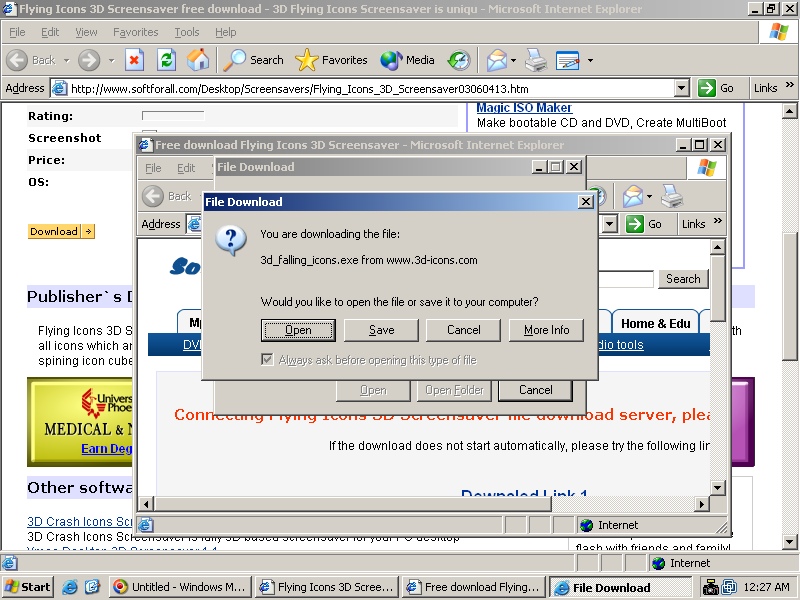Viewport: 800px width, 600px height.
Task: Select Home & Edu tab
Action: [655, 323]
